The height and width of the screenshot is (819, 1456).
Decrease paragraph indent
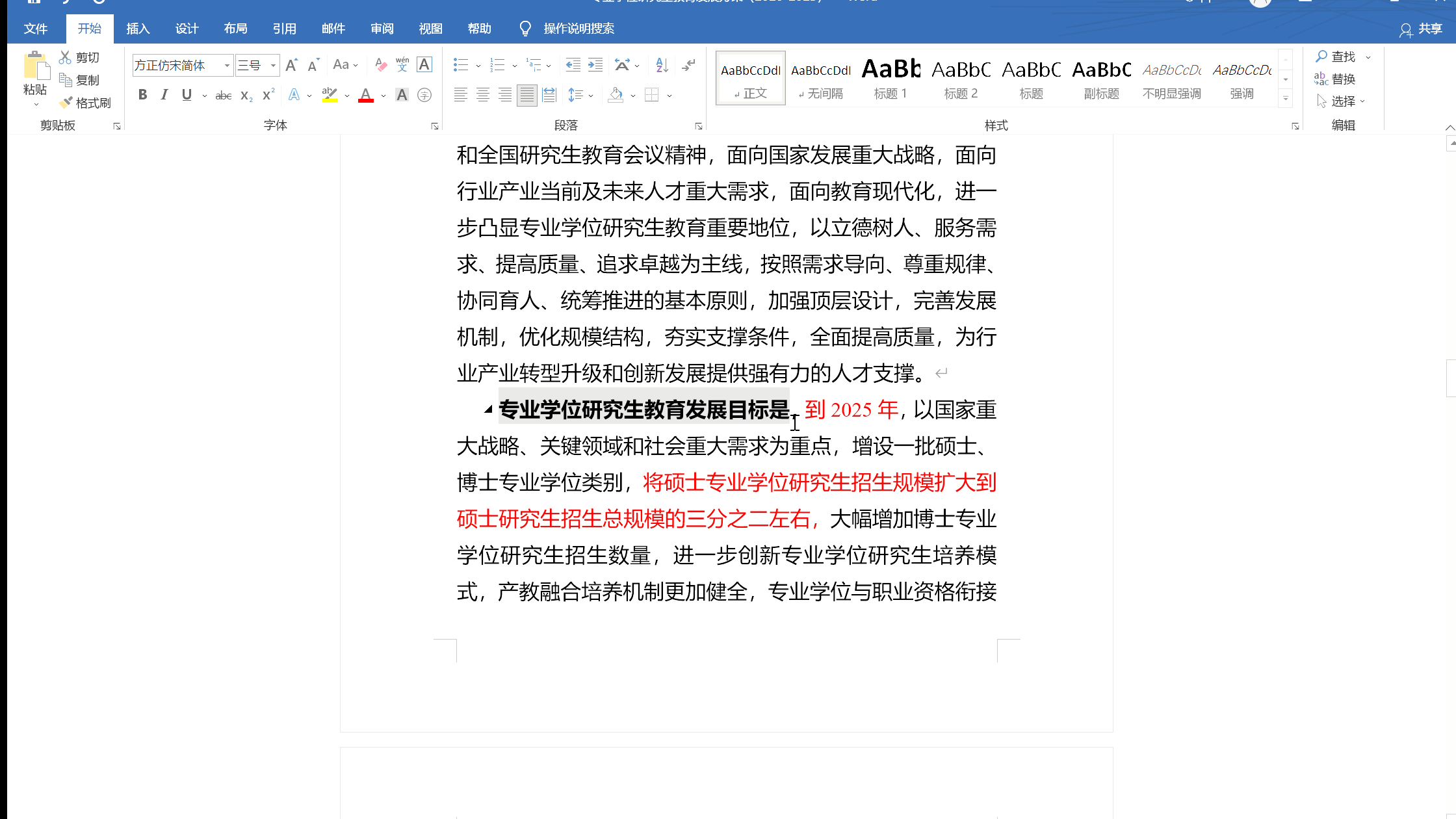click(573, 64)
